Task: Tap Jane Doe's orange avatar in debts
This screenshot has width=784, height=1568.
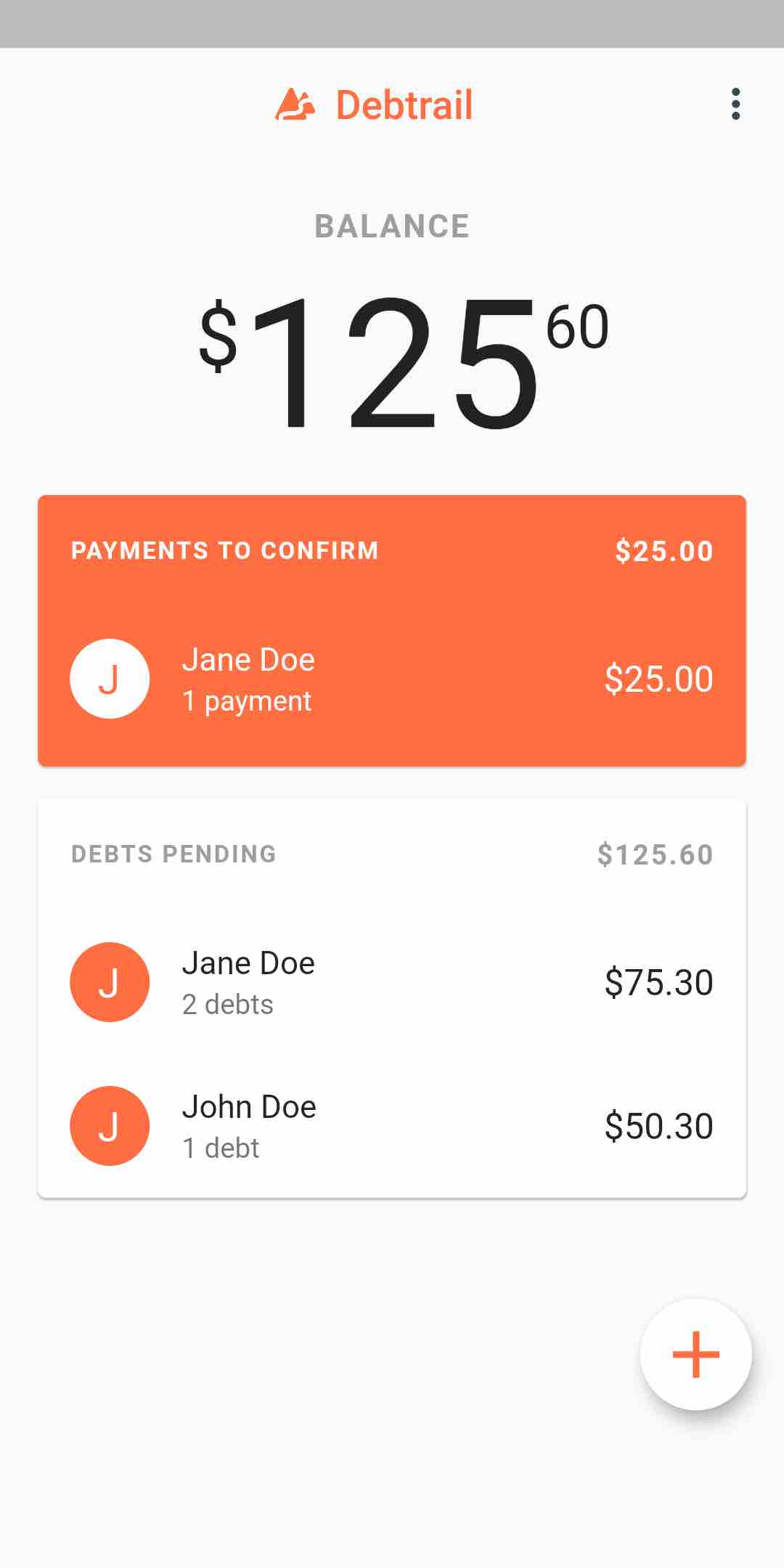Action: (x=110, y=982)
